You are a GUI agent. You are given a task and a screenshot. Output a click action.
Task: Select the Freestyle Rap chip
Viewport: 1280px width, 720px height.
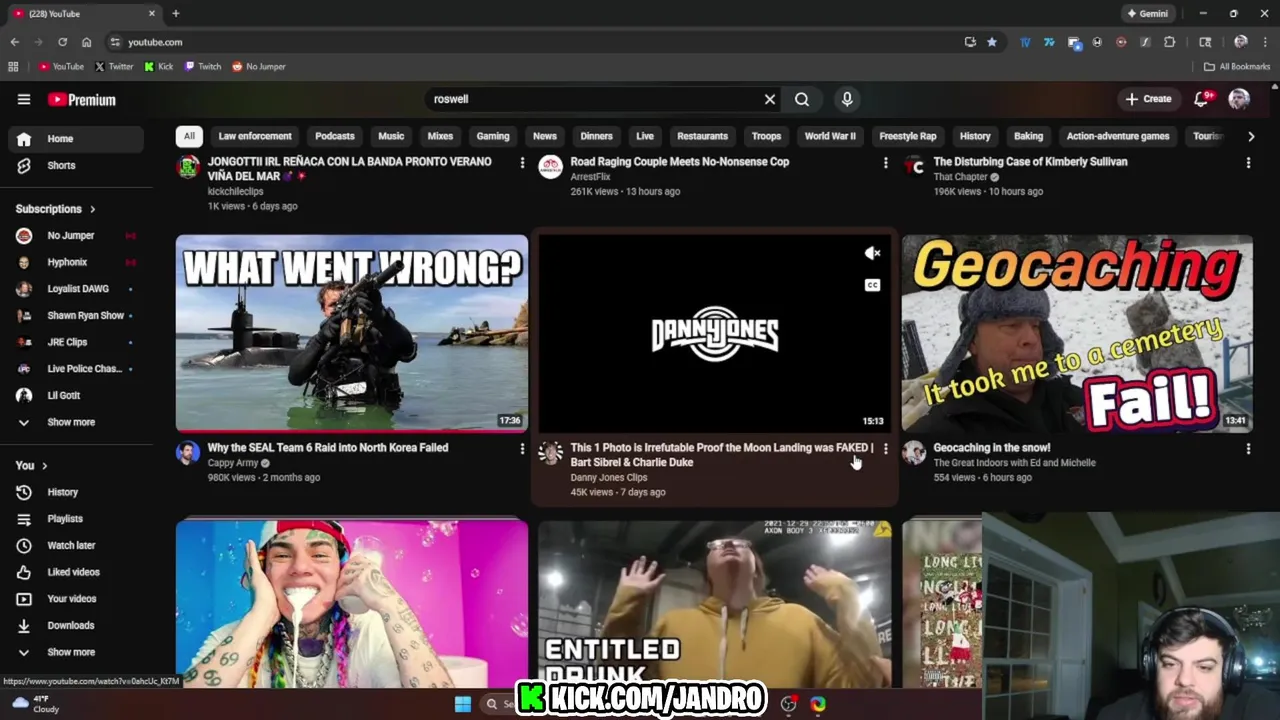click(908, 136)
